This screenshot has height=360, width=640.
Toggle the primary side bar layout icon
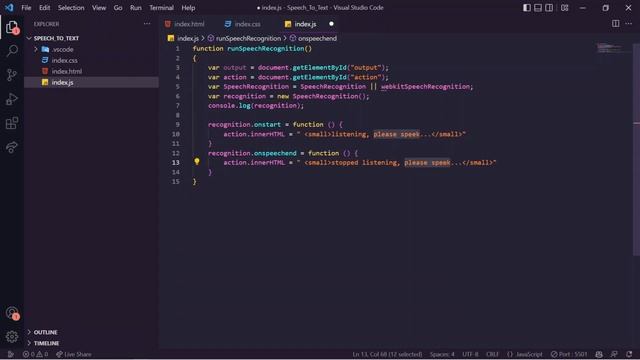pos(527,8)
